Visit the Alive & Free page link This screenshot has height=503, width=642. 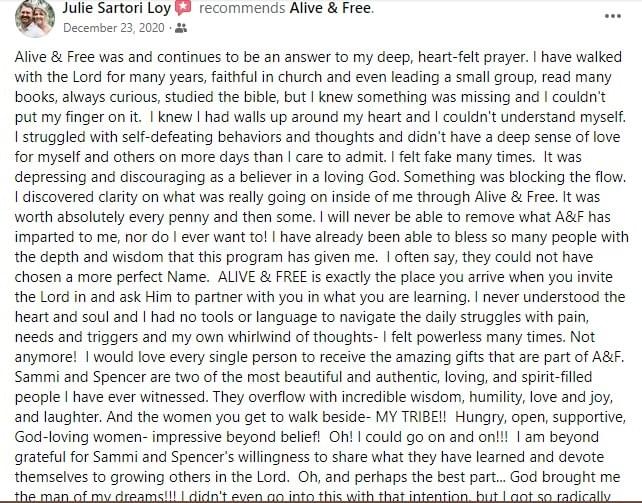click(330, 8)
